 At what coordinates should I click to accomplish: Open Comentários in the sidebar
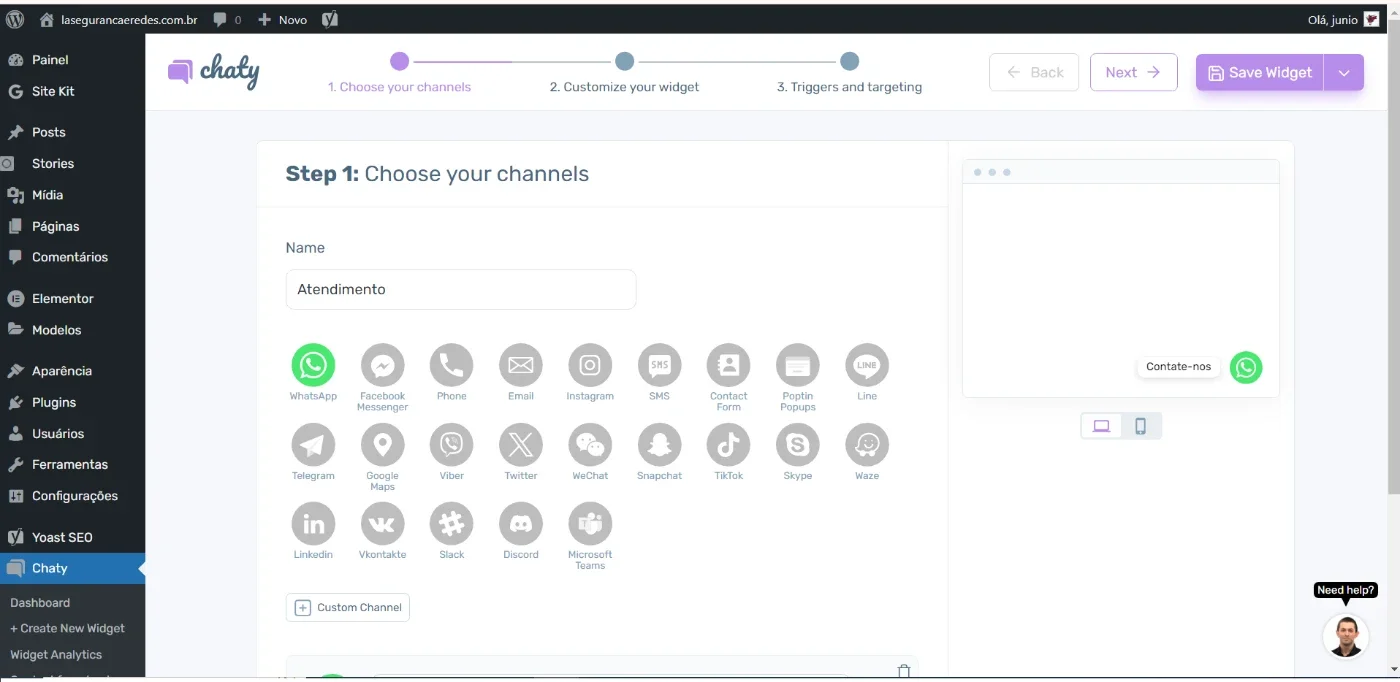point(72,257)
